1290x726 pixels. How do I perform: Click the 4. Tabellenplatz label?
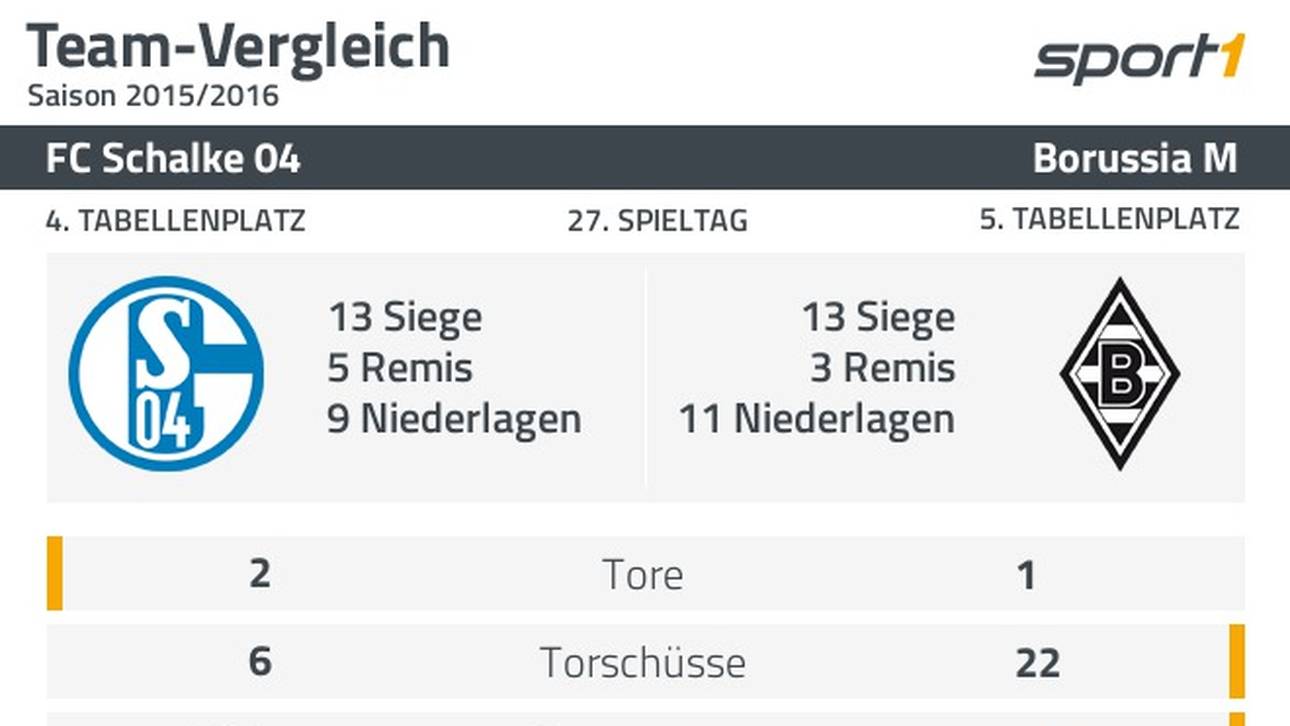175,221
